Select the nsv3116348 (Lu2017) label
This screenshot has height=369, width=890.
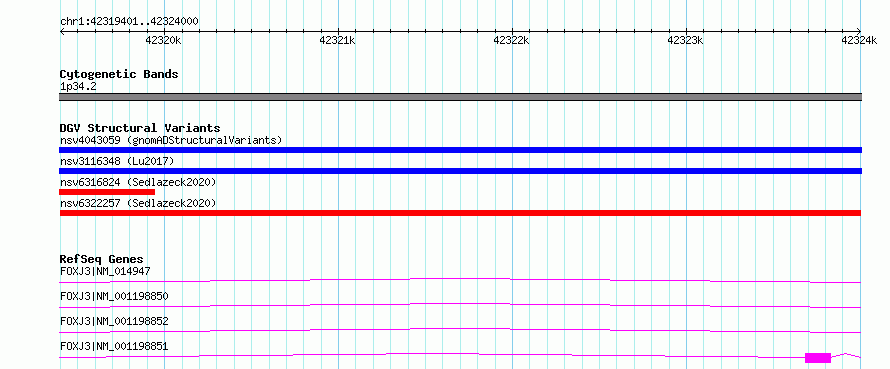click(x=117, y=161)
